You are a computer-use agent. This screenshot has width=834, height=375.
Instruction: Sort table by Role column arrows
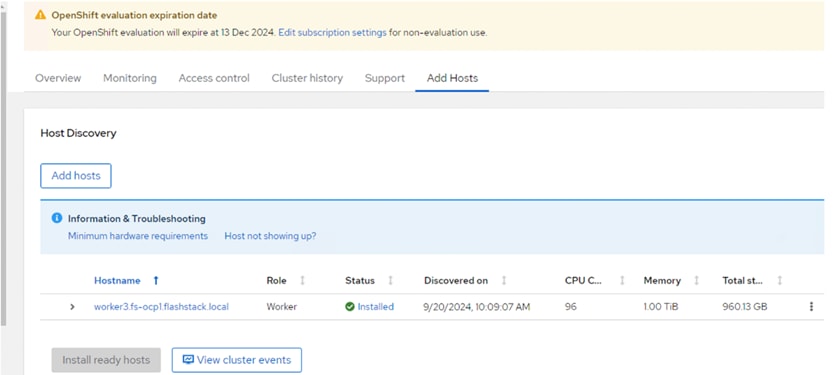[x=303, y=280]
